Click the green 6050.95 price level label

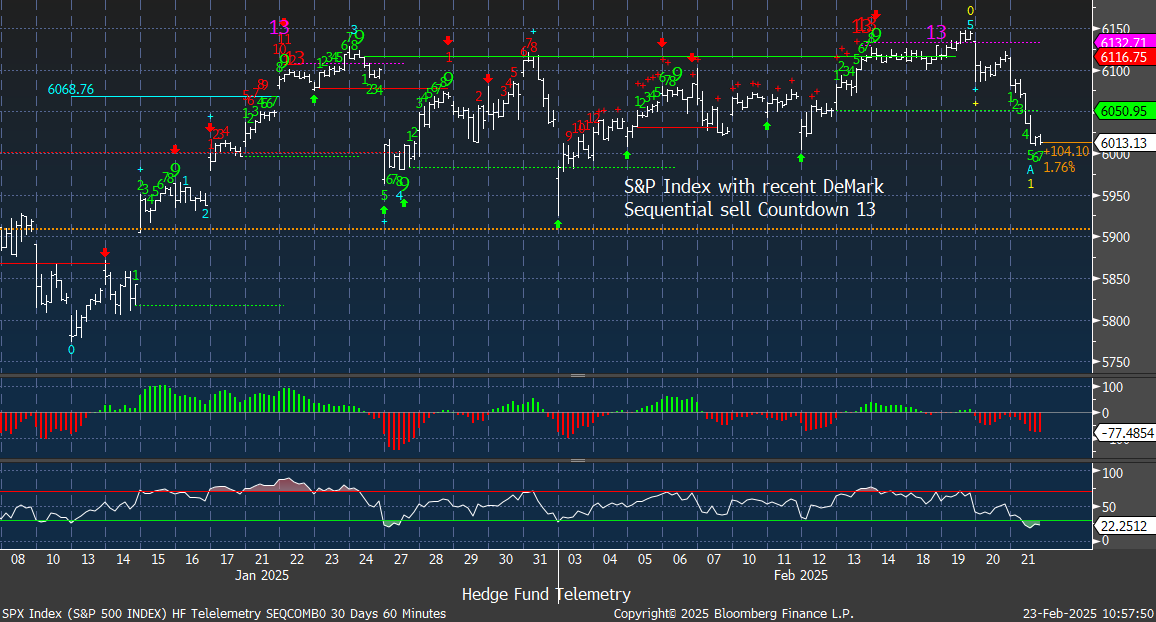point(1125,111)
